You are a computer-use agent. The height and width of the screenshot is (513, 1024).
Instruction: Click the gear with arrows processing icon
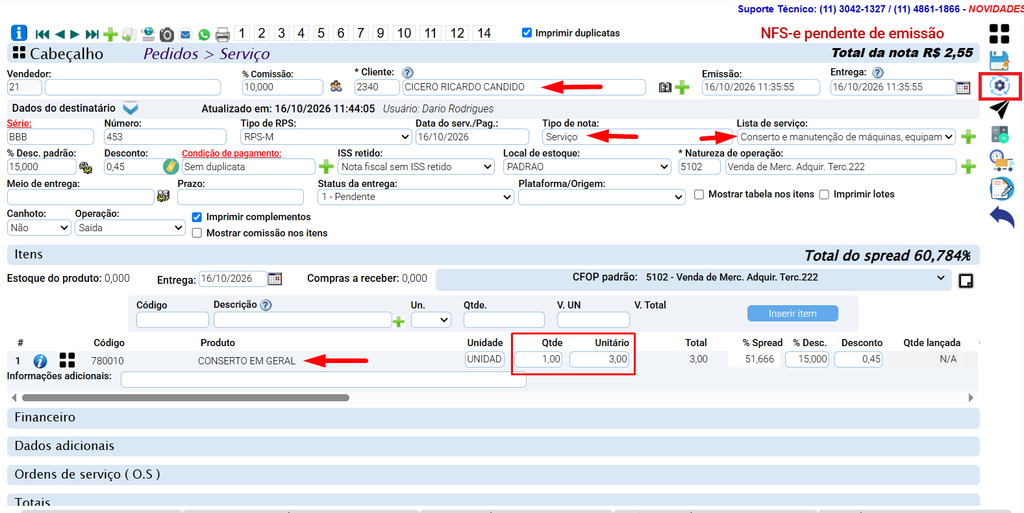(999, 86)
